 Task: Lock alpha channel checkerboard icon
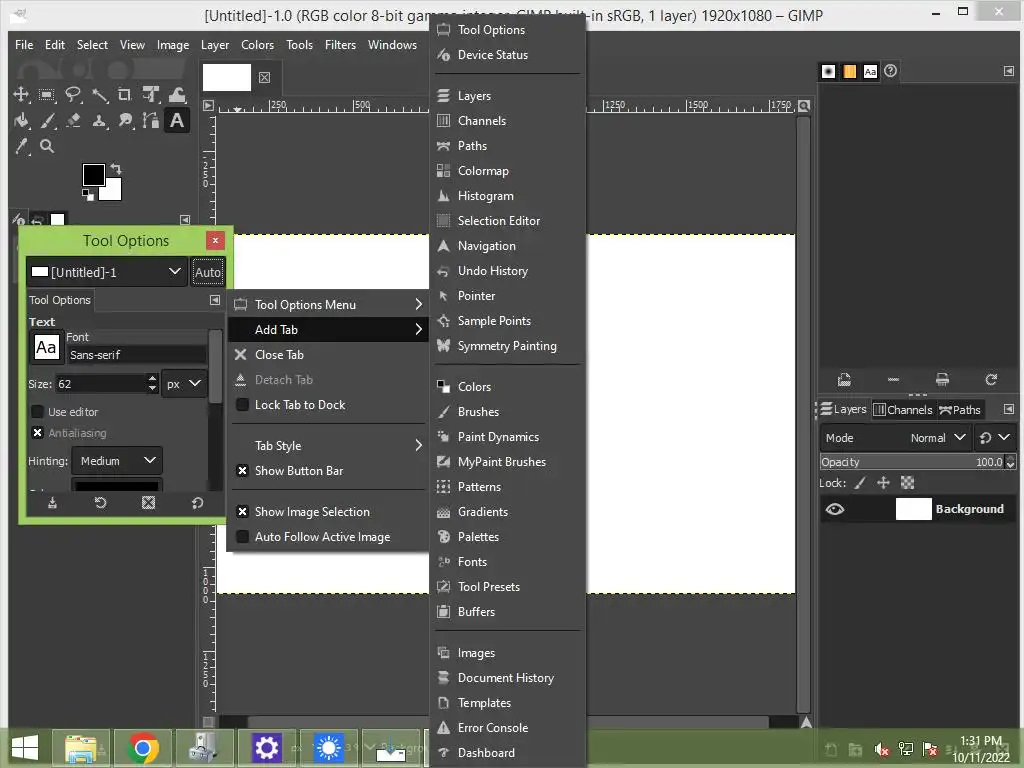coord(907,483)
